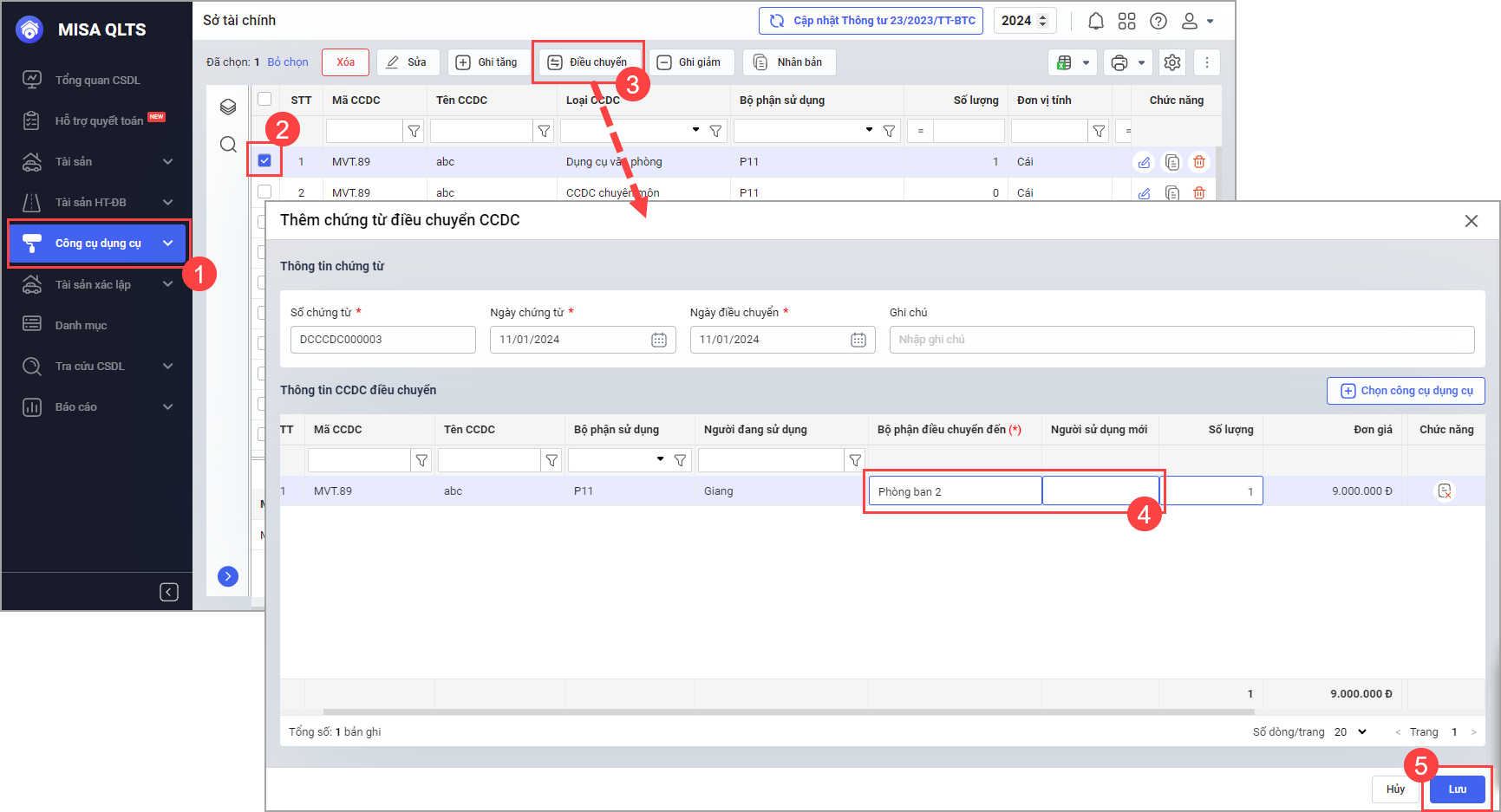Screen dimensions: 1501x812
Task: Go to Danh mục in sidebar
Action: [x=81, y=325]
